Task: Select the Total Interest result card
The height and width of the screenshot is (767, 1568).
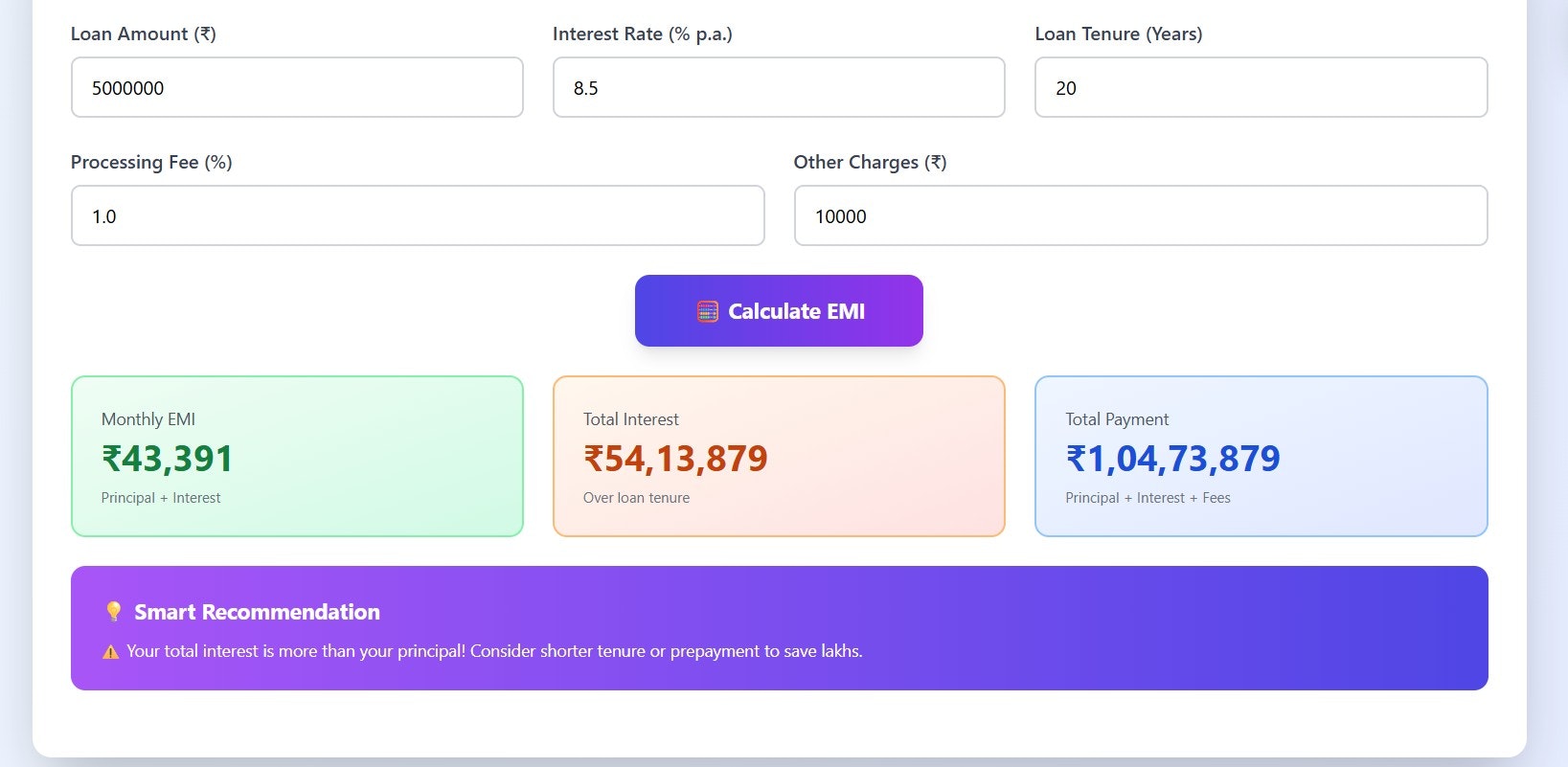Action: click(779, 456)
